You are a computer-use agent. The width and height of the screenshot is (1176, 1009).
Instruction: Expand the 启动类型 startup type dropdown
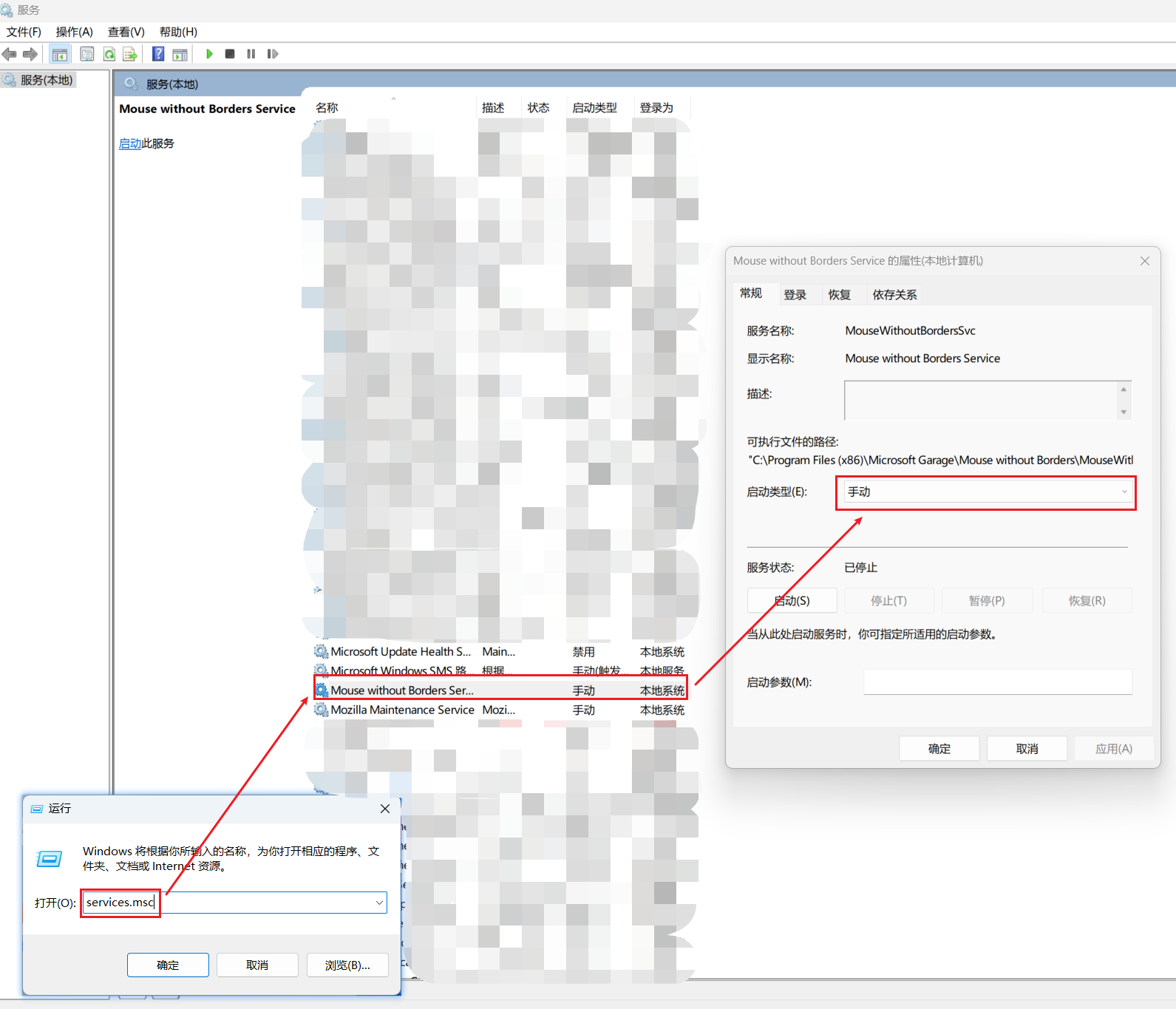pos(1124,492)
